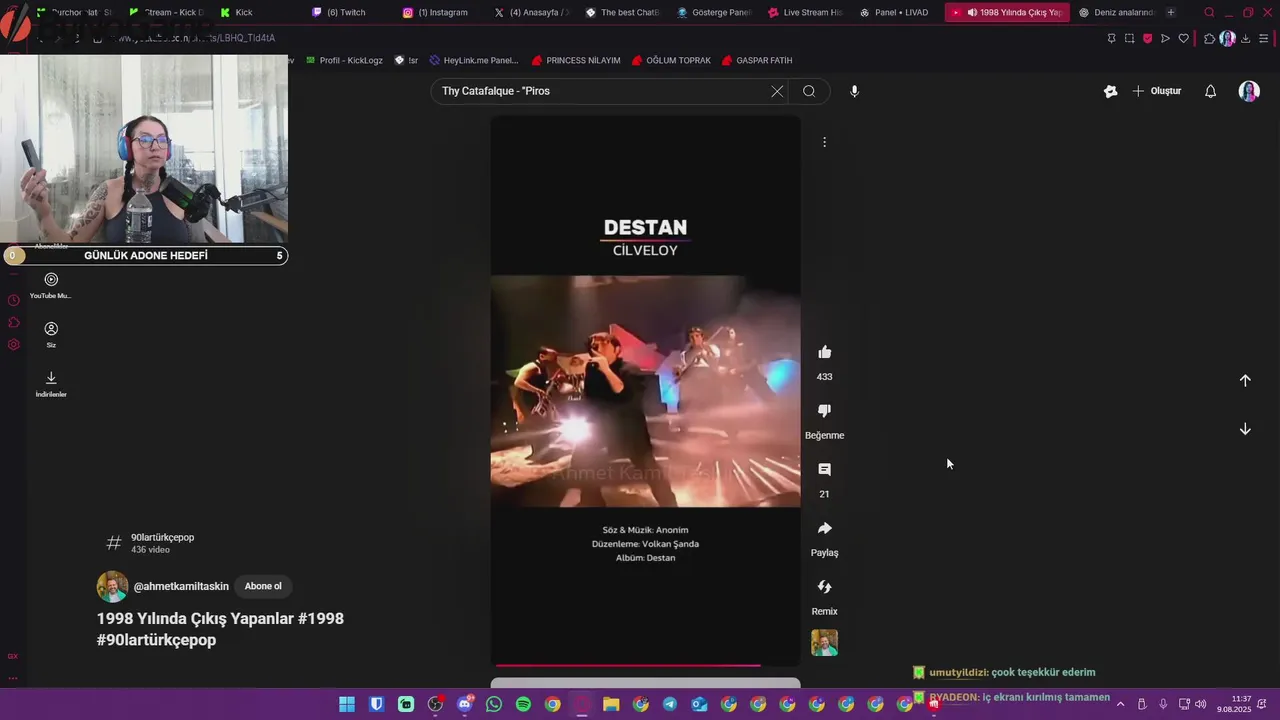Open the Windows Start menu

point(346,704)
